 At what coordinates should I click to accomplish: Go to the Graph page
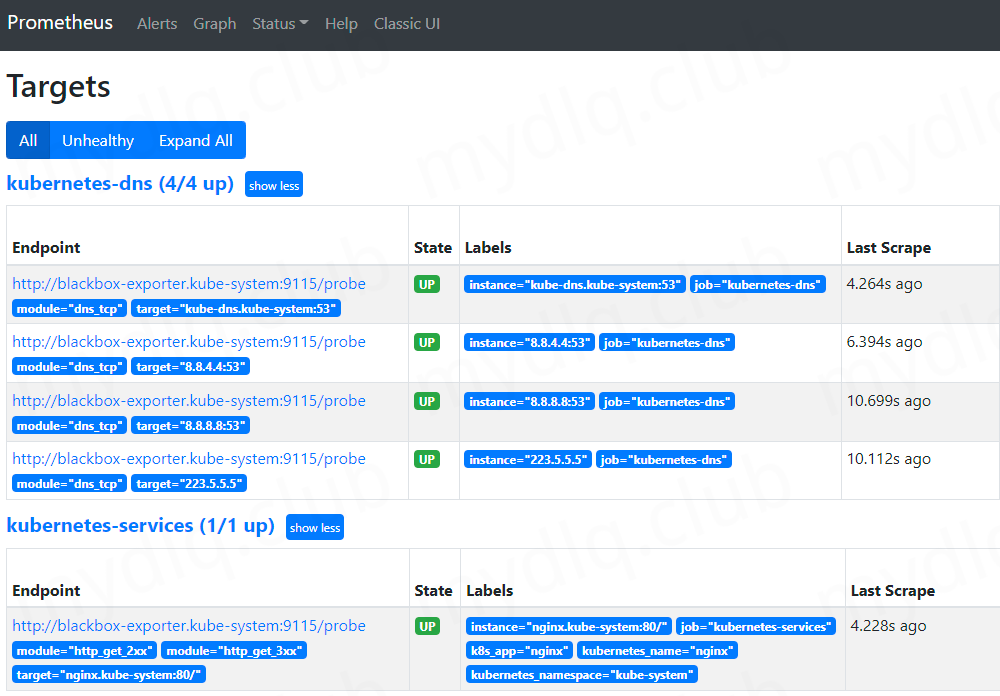point(214,24)
